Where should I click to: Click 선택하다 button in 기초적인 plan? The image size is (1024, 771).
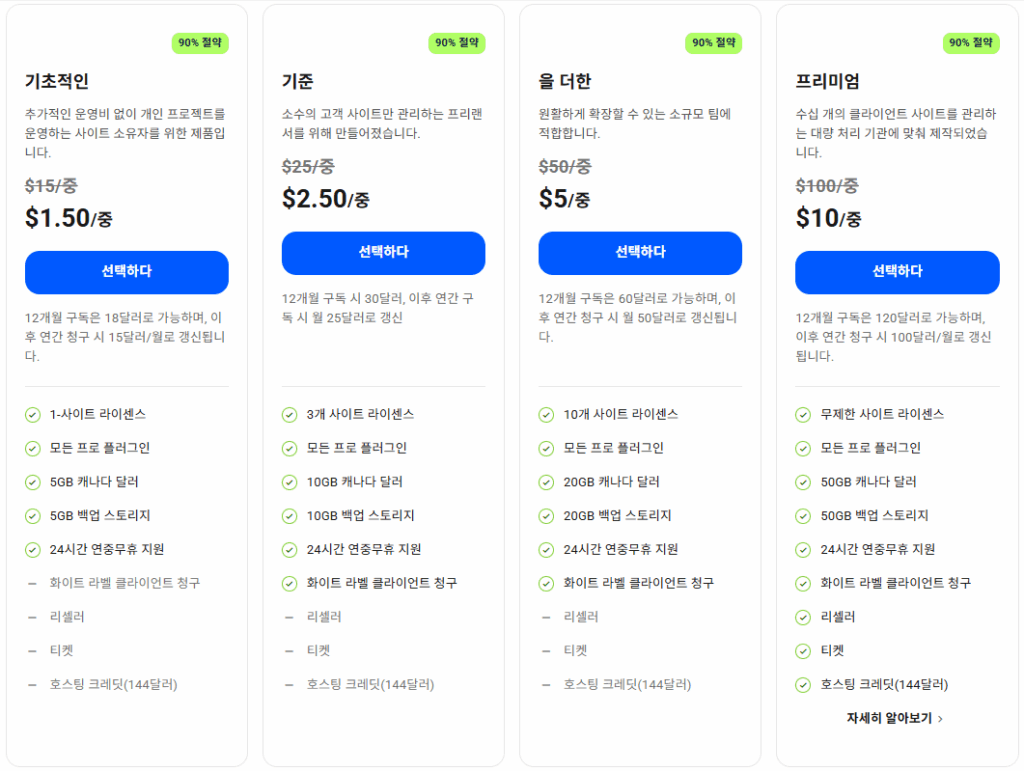[x=126, y=272]
